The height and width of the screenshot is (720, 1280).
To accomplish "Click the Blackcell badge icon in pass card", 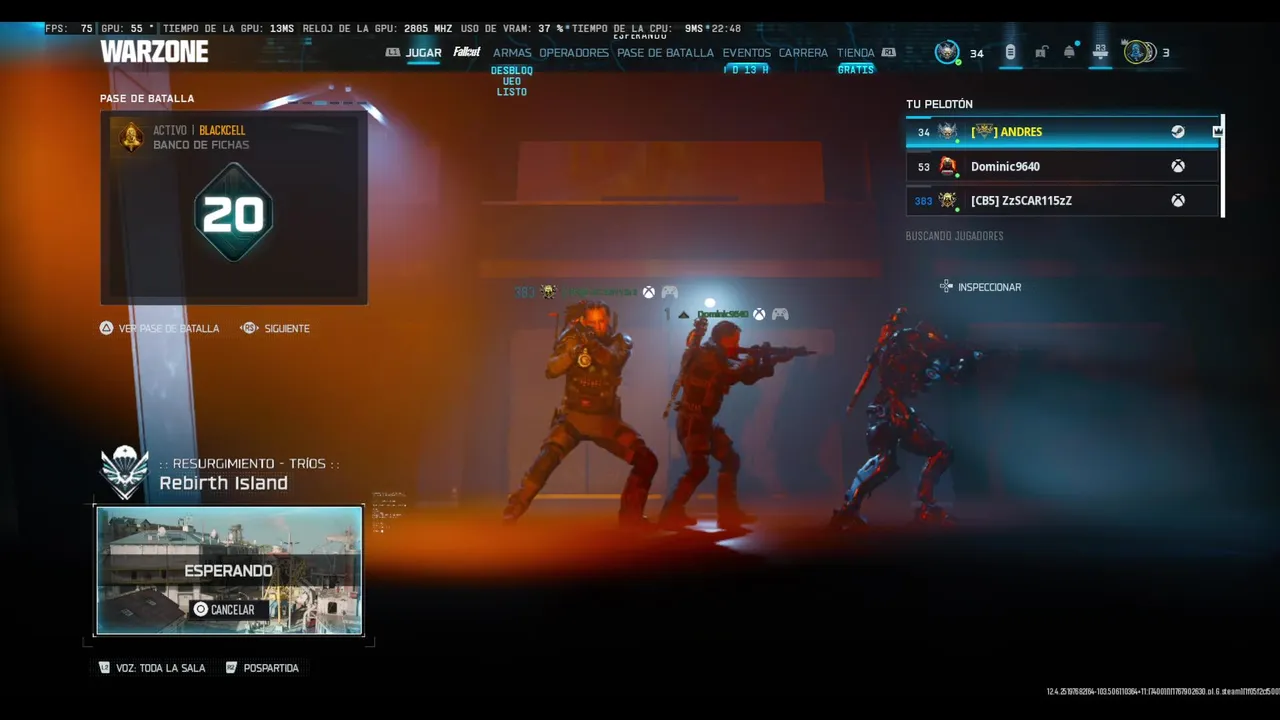I will click(131, 137).
